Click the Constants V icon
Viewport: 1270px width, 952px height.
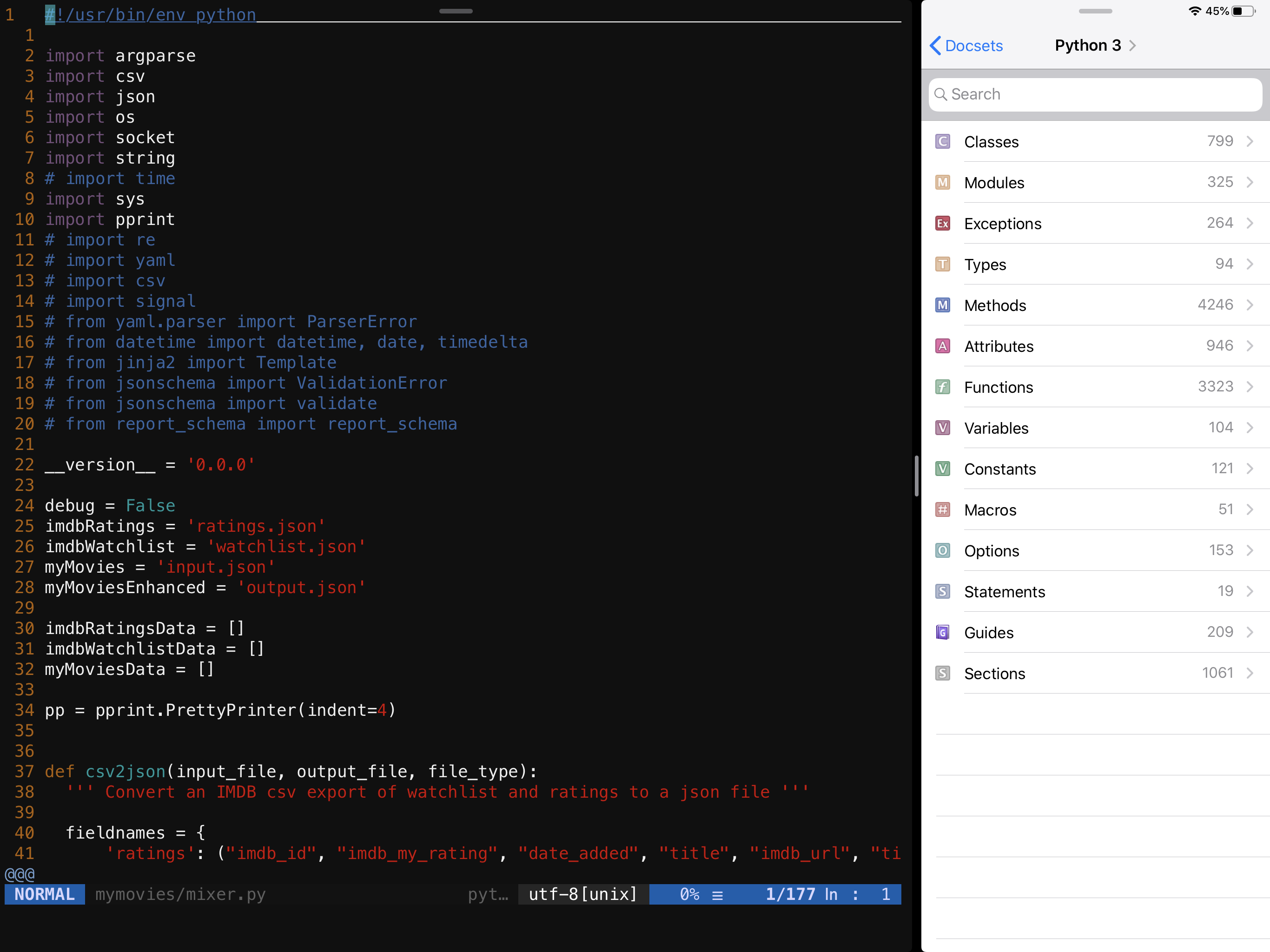coord(942,469)
